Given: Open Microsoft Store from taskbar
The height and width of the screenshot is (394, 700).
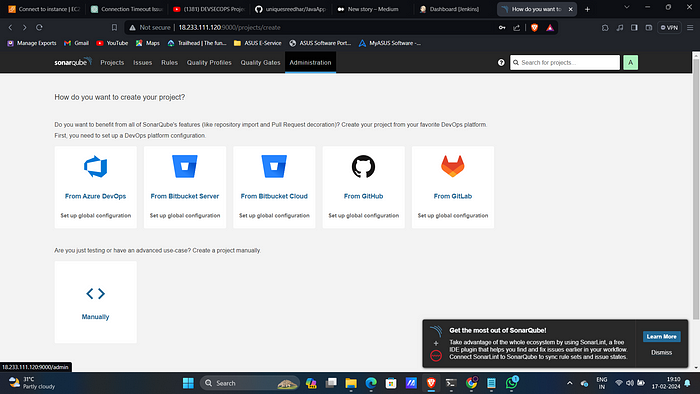Looking at the screenshot, I should tap(391, 383).
